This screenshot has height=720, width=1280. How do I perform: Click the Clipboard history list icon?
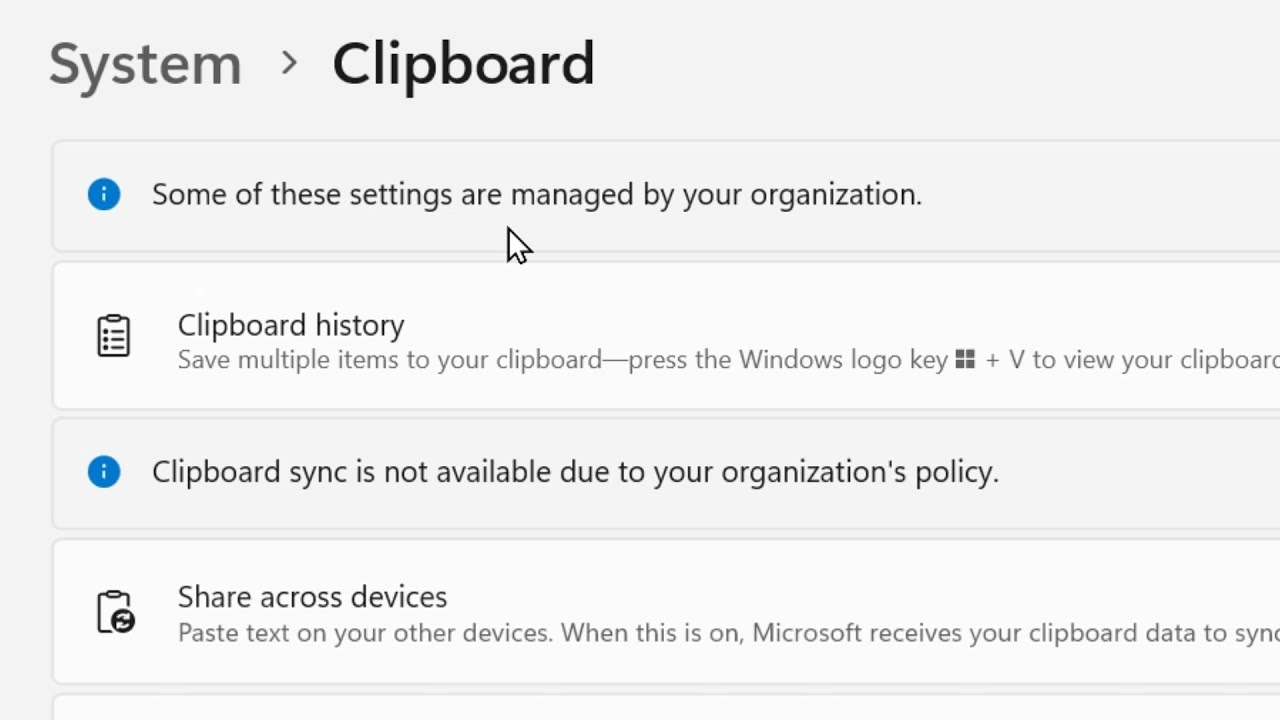tap(114, 336)
